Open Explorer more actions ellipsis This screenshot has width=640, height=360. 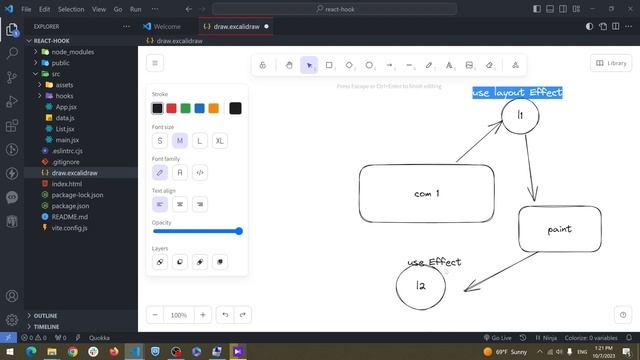point(127,27)
